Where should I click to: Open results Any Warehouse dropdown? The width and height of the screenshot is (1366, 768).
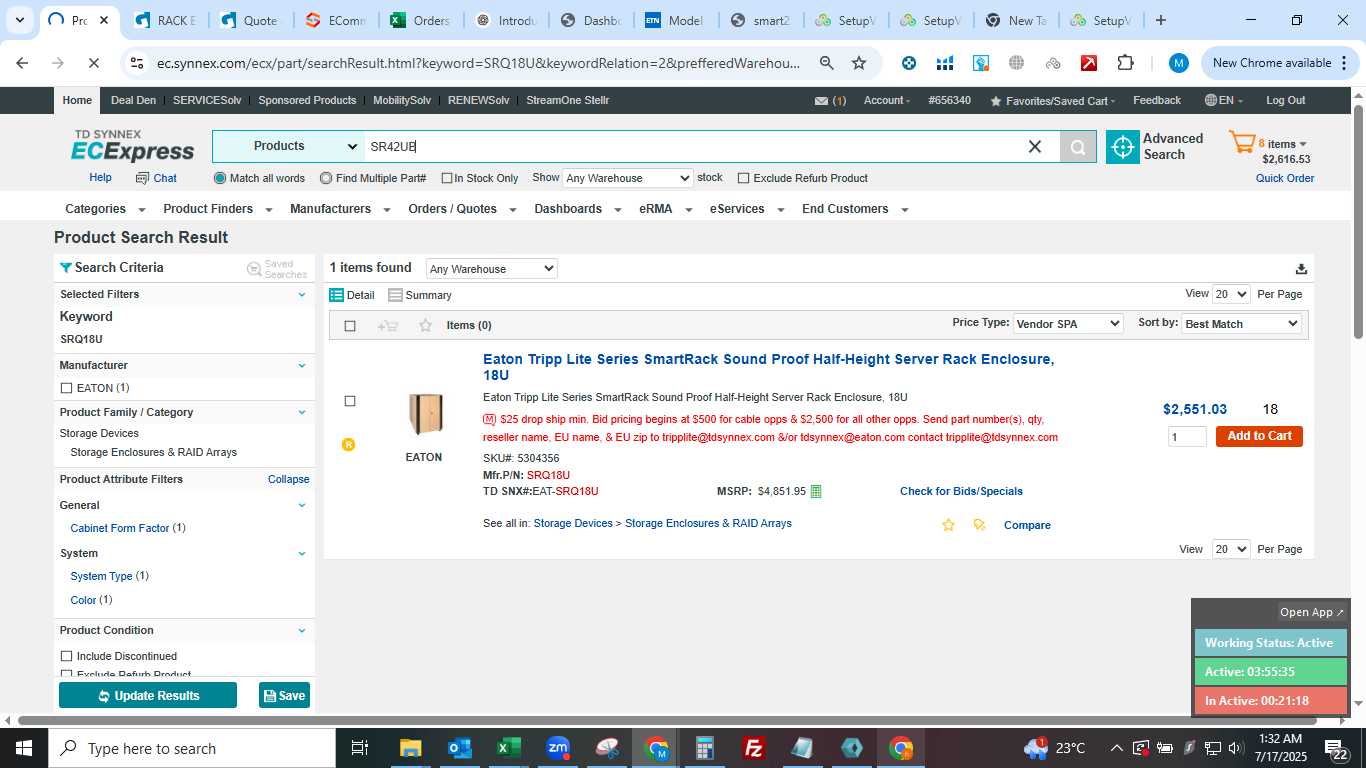click(x=491, y=269)
